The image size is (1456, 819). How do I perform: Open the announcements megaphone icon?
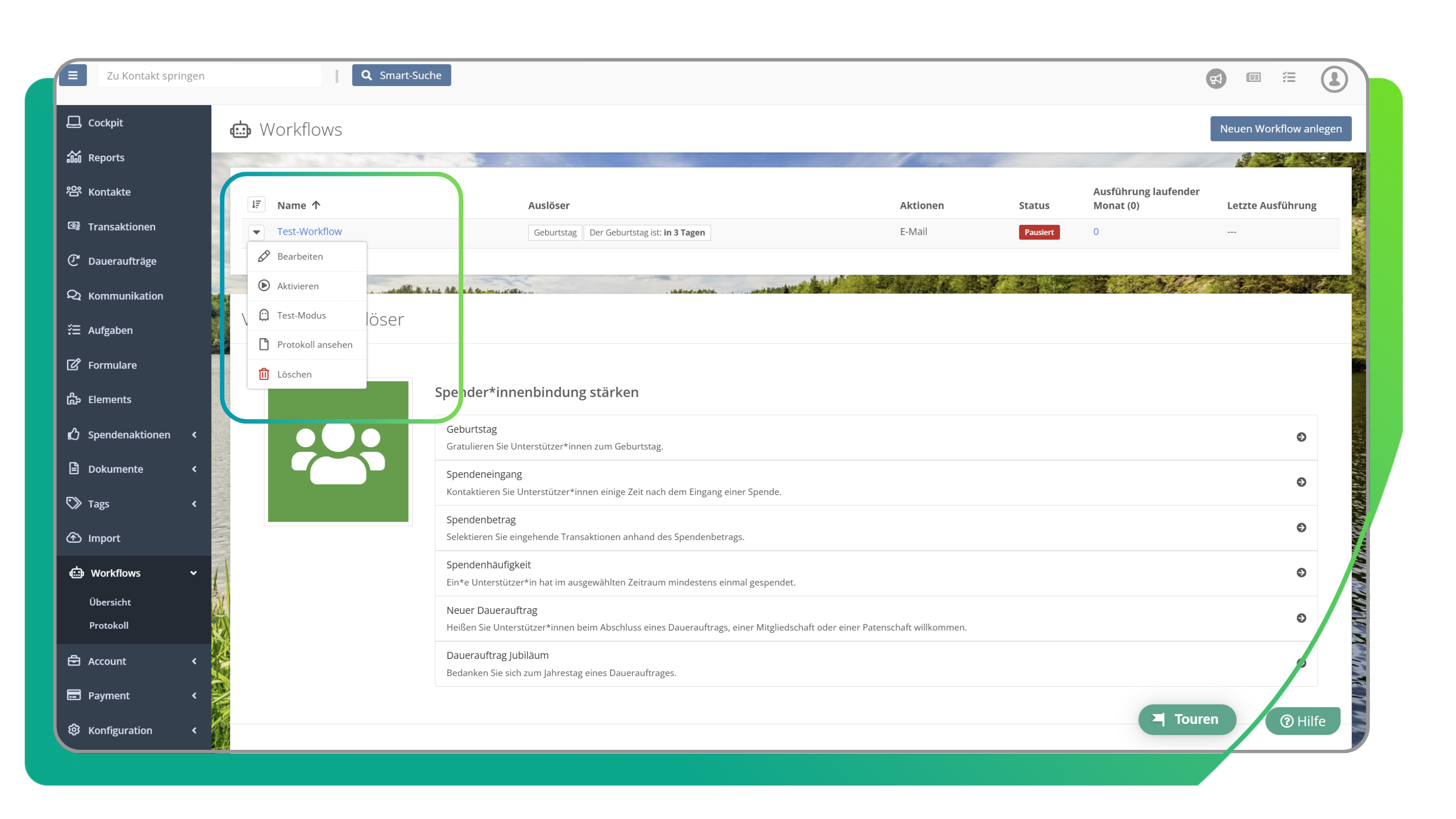coord(1216,79)
